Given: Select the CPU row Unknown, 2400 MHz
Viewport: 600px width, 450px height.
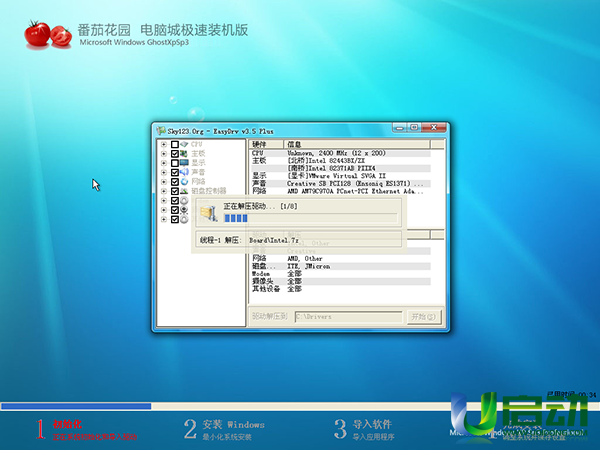Looking at the screenshot, I should 339,153.
